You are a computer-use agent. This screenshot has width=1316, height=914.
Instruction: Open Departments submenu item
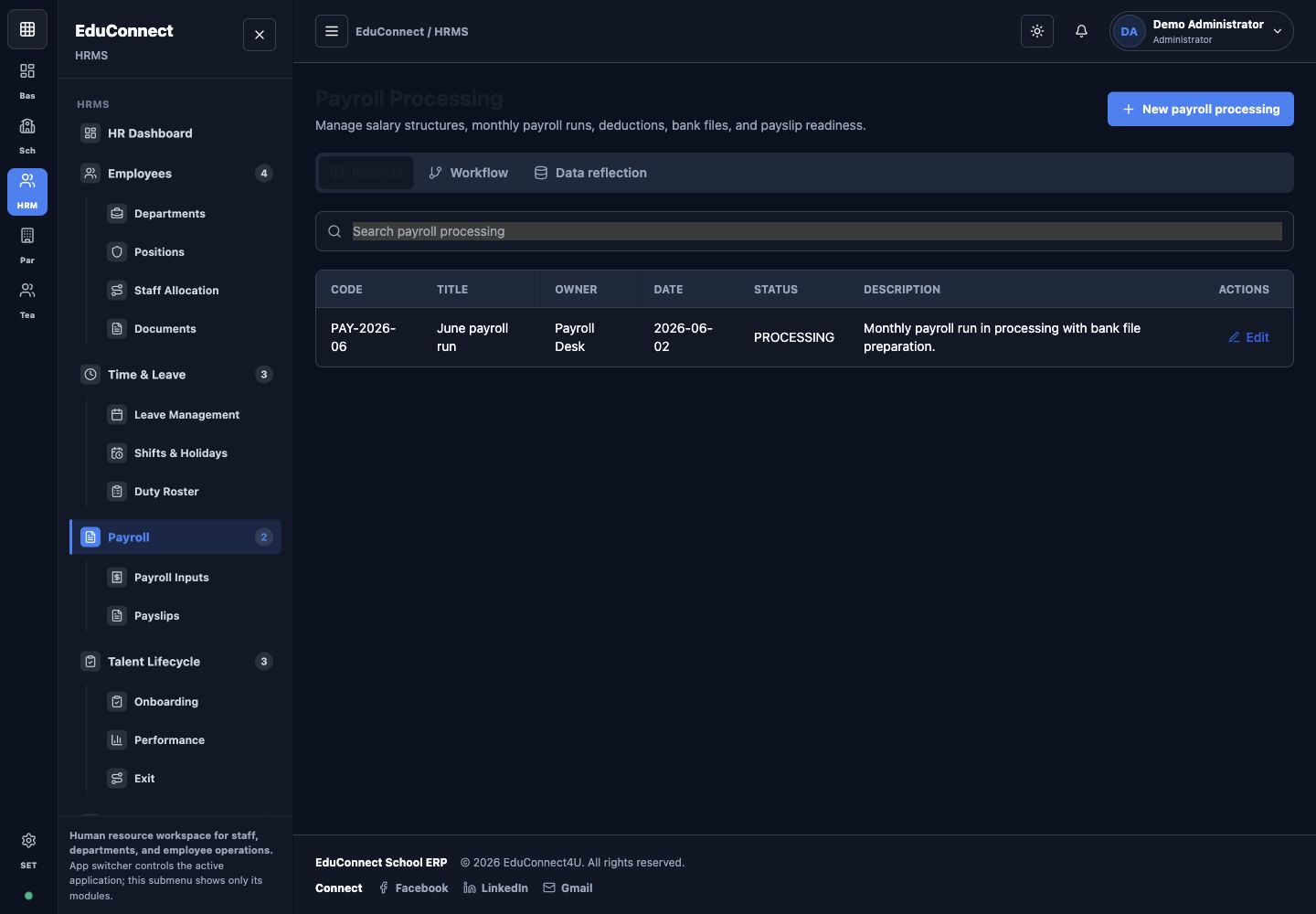click(189, 214)
